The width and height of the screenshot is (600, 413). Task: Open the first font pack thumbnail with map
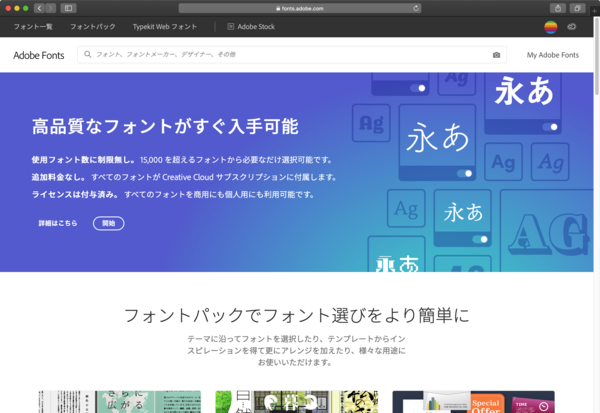point(120,402)
